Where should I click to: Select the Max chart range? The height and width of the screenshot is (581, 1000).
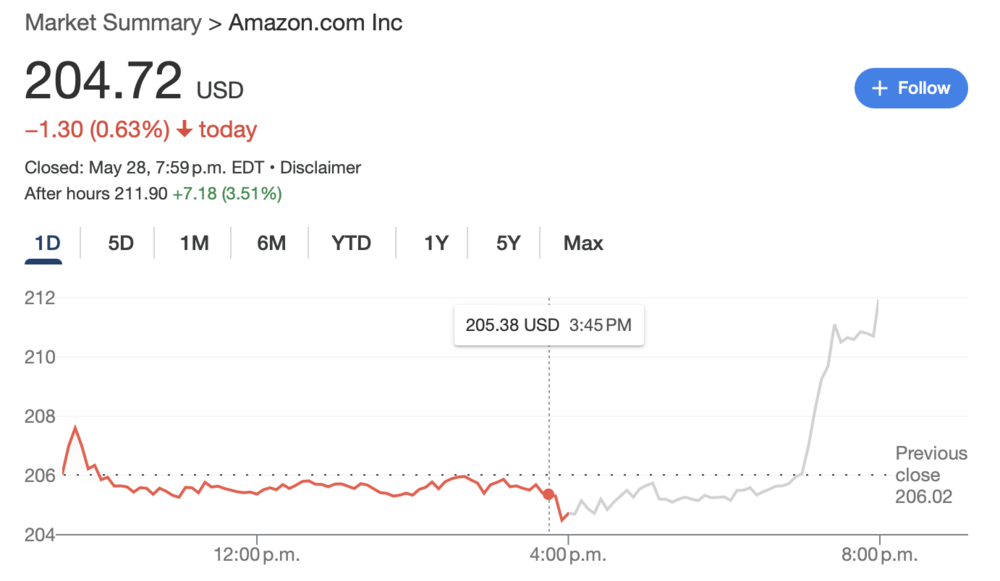coord(583,243)
